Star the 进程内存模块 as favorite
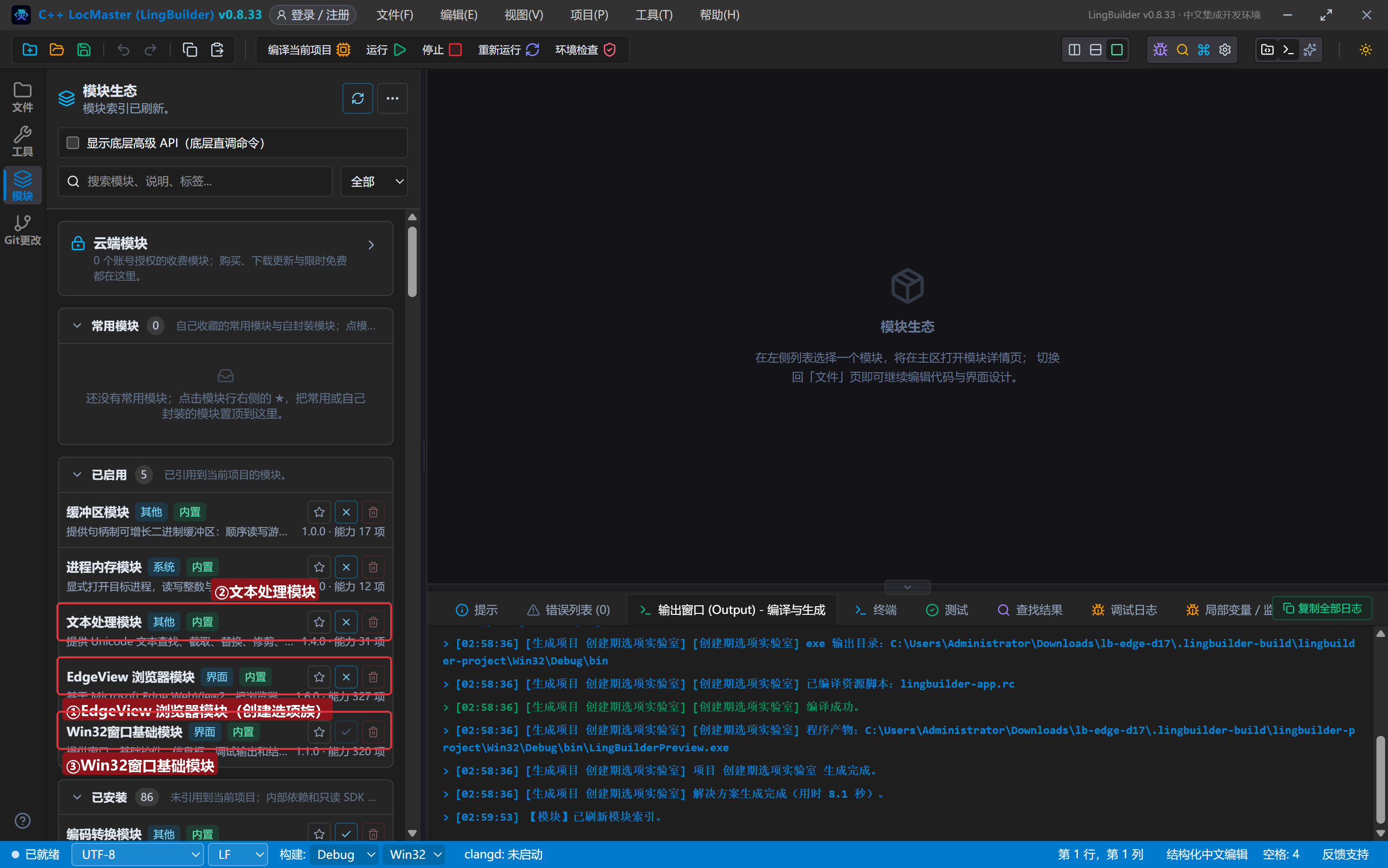The image size is (1388, 868). [x=319, y=567]
